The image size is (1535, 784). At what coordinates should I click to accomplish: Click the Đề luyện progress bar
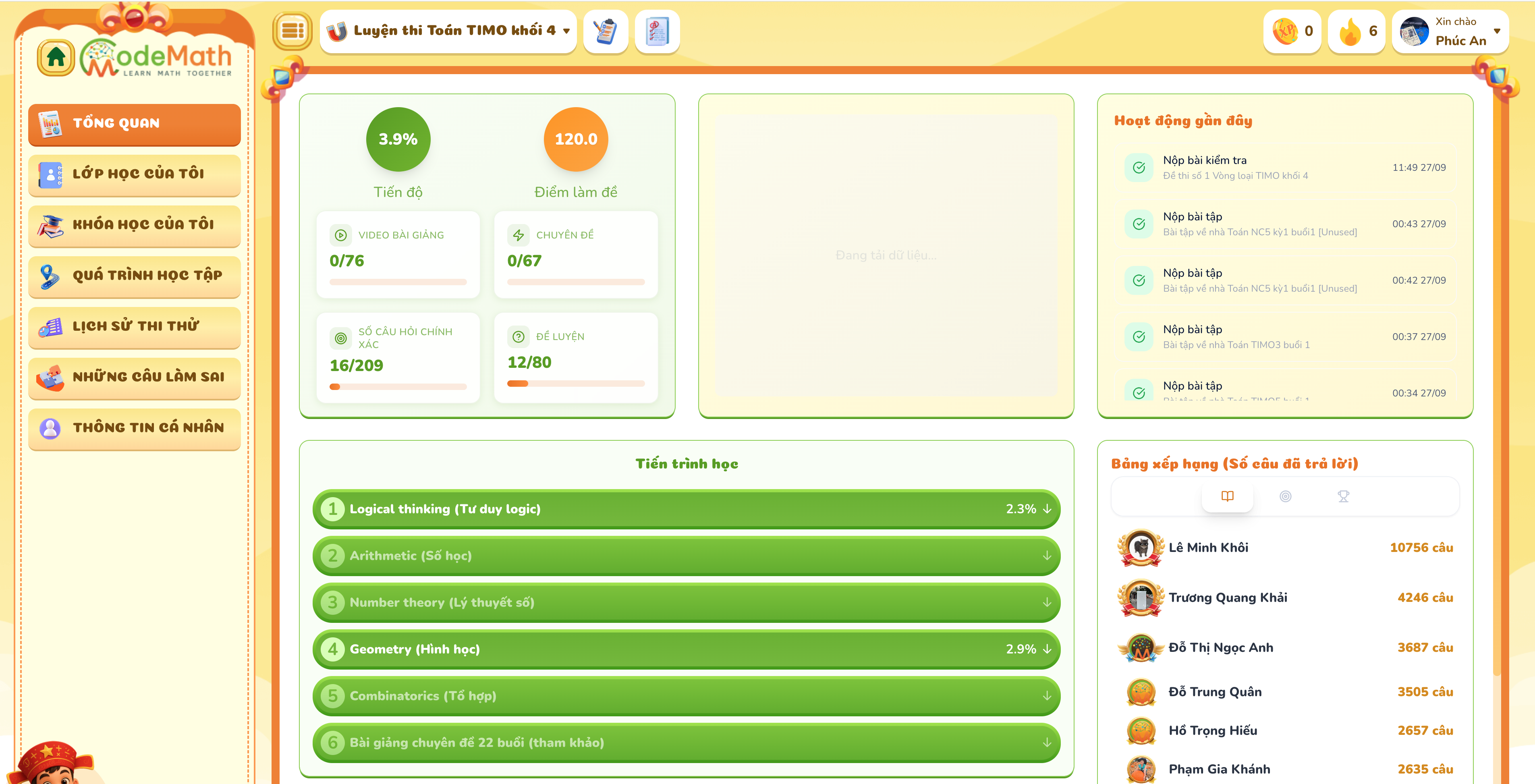576,384
